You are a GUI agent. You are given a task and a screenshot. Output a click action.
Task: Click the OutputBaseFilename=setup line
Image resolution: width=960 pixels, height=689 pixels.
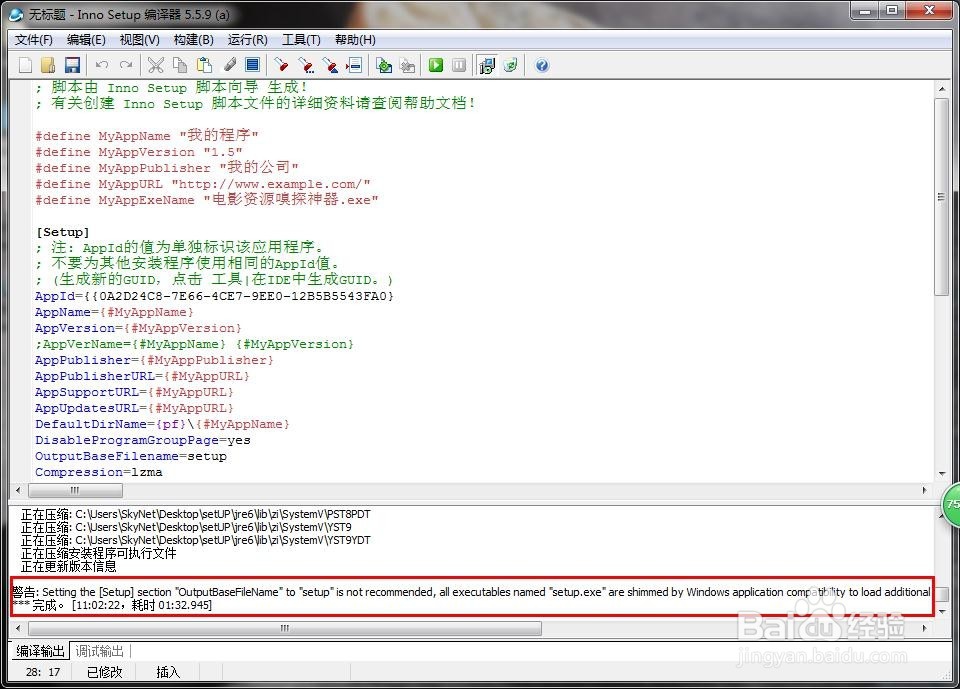tap(130, 456)
